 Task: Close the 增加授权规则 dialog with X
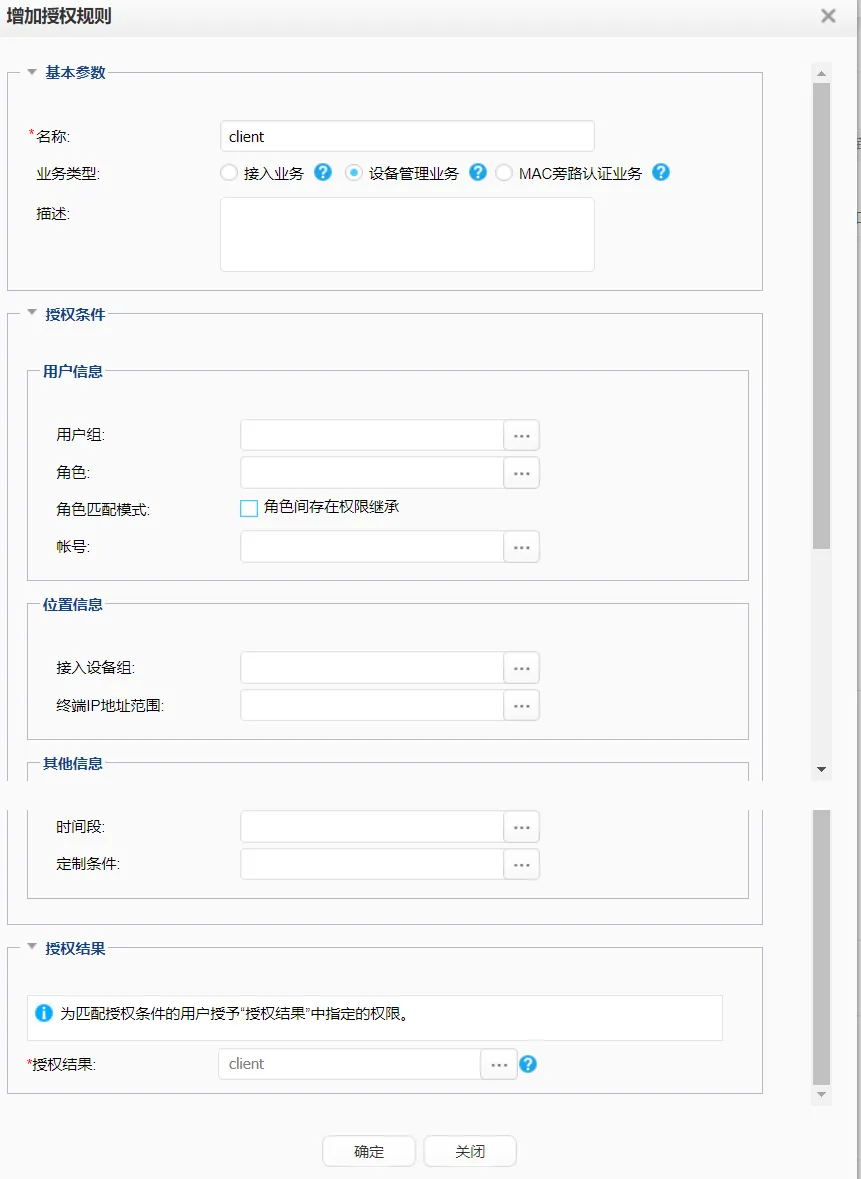pos(828,16)
